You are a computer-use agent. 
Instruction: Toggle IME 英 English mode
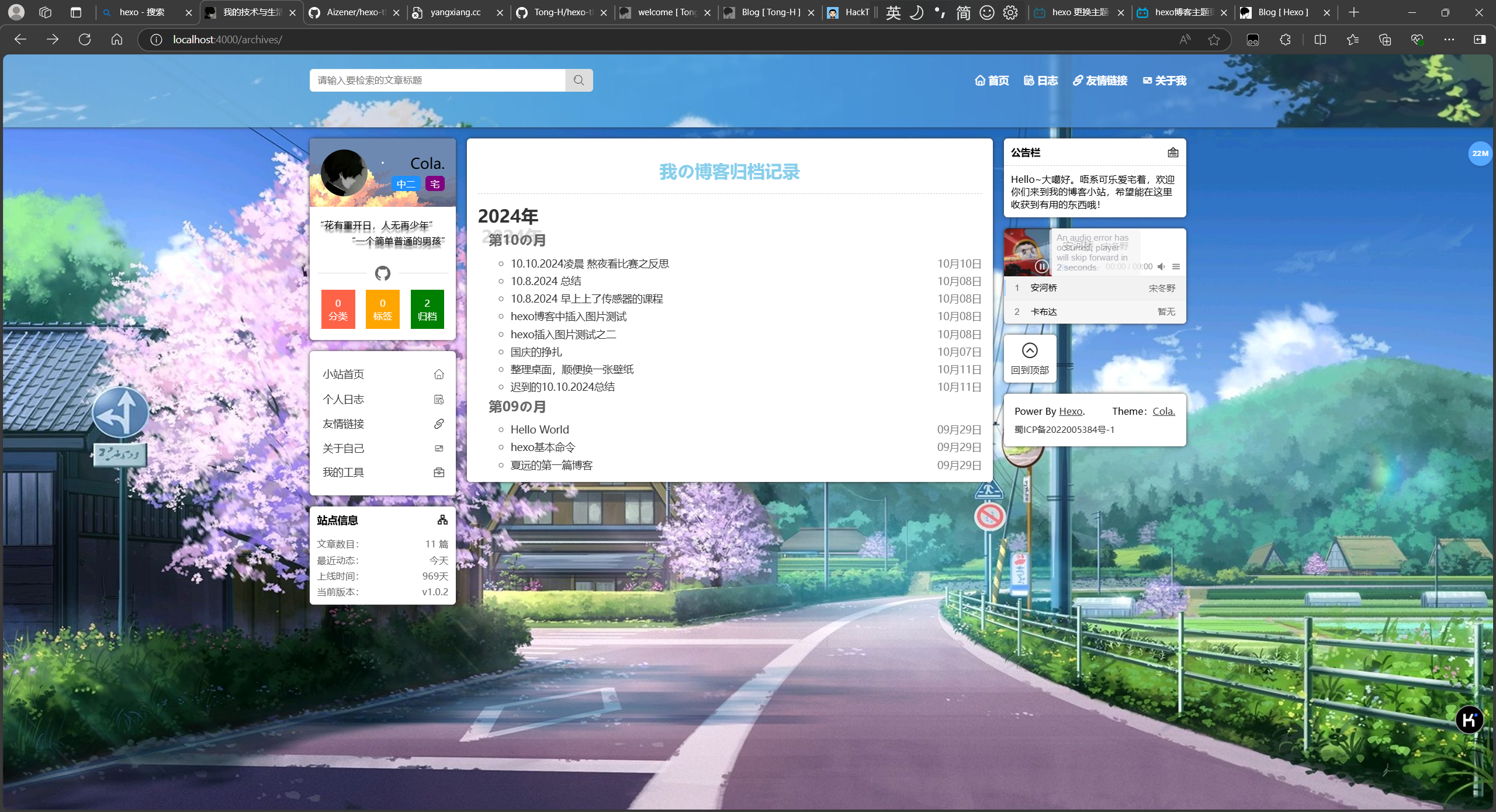point(893,13)
